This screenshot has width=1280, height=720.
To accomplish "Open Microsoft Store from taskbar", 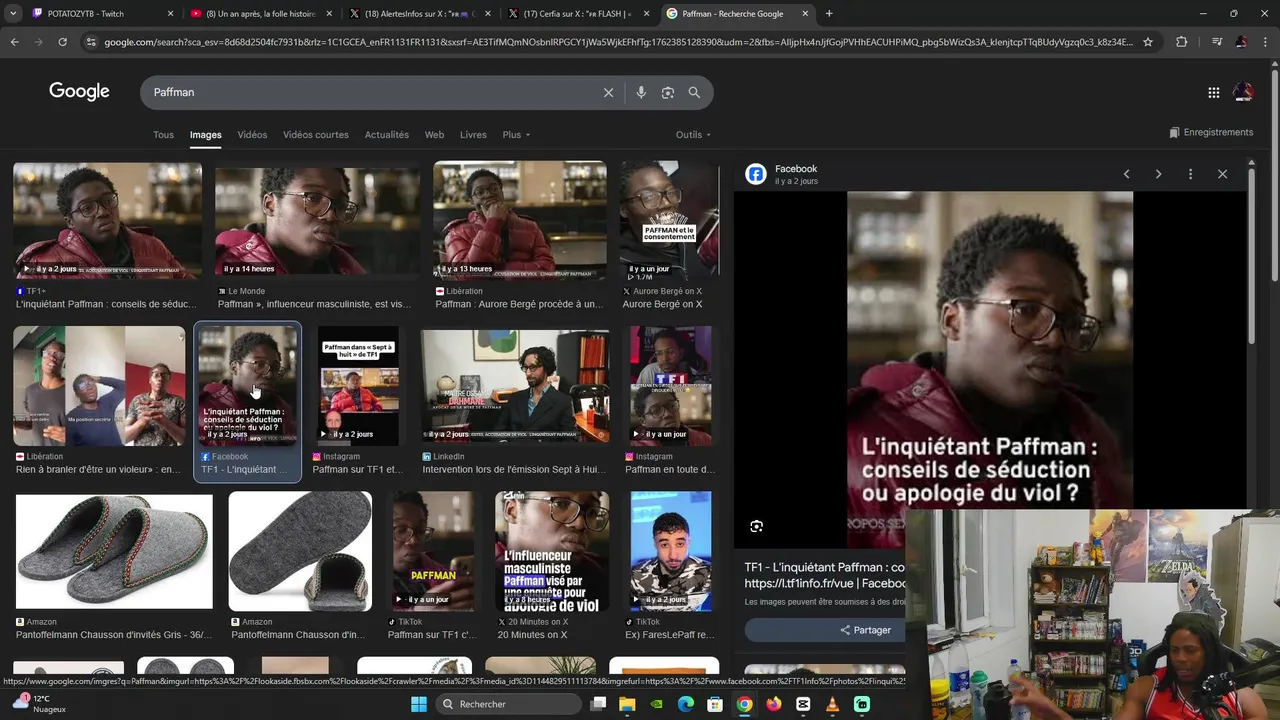I will [x=715, y=704].
